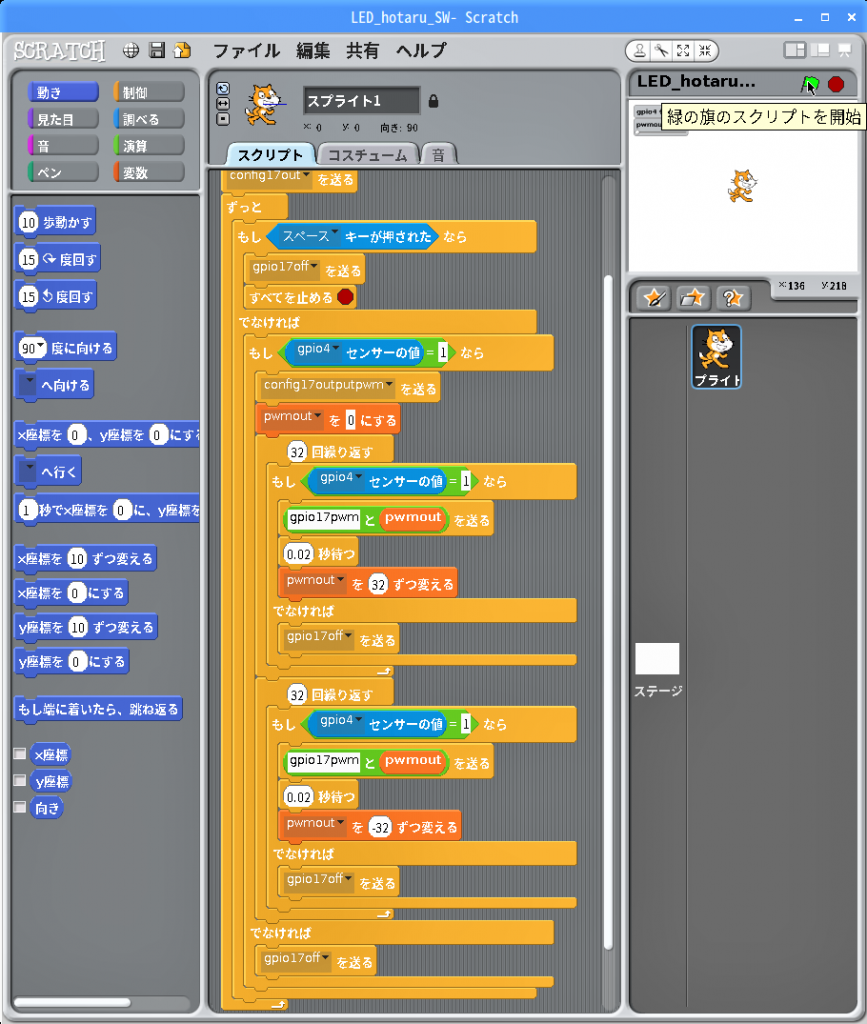The height and width of the screenshot is (1024, 867).
Task: Tick the y座標 checkbox
Action: click(20, 780)
